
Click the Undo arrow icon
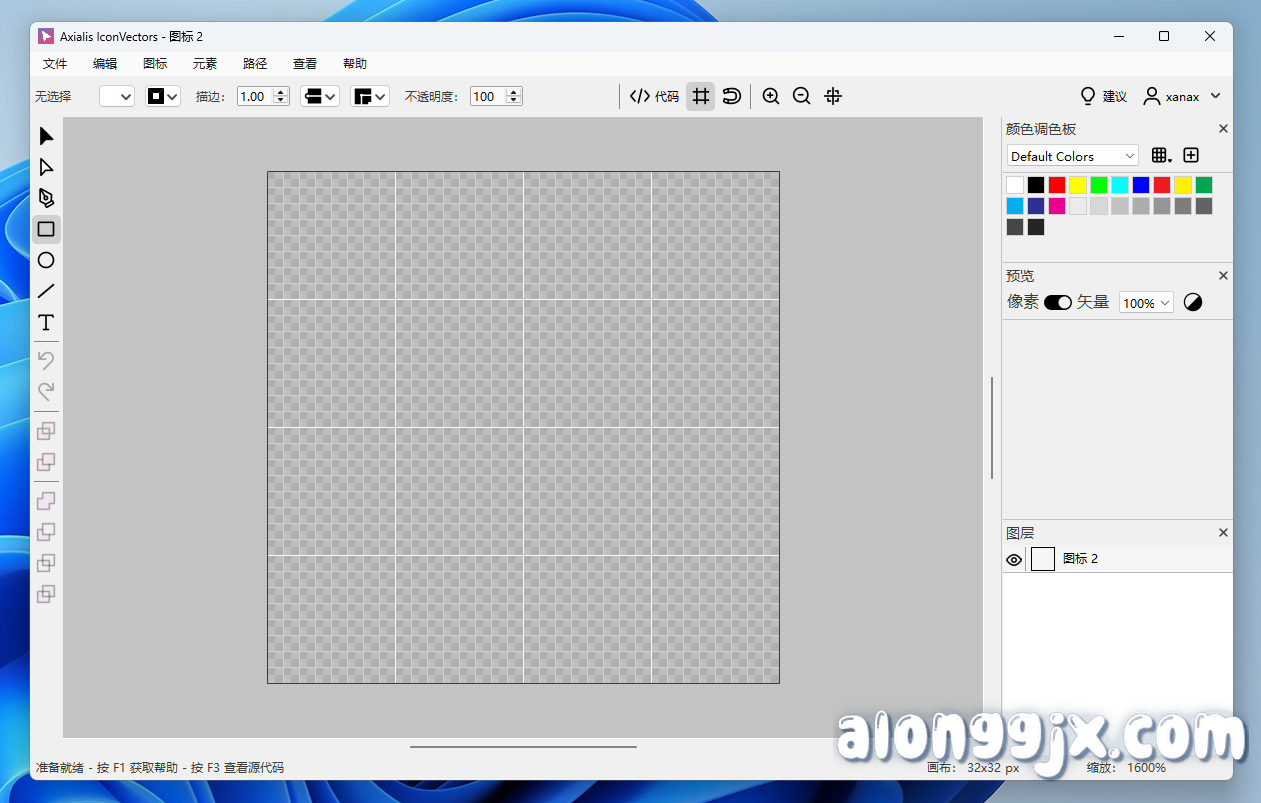45,359
